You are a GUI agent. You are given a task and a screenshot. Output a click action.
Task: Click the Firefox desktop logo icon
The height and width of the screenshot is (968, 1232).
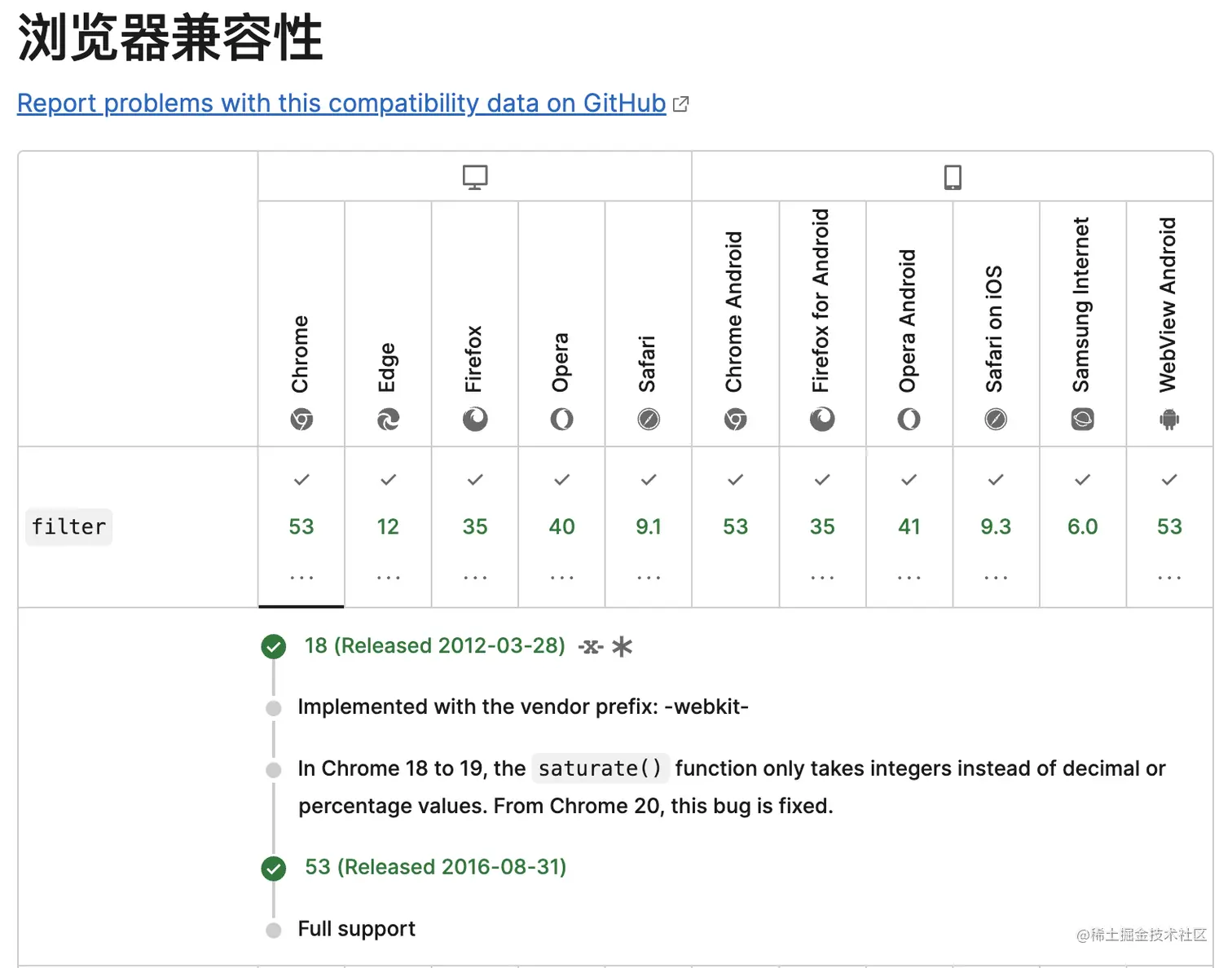pyautogui.click(x=475, y=420)
